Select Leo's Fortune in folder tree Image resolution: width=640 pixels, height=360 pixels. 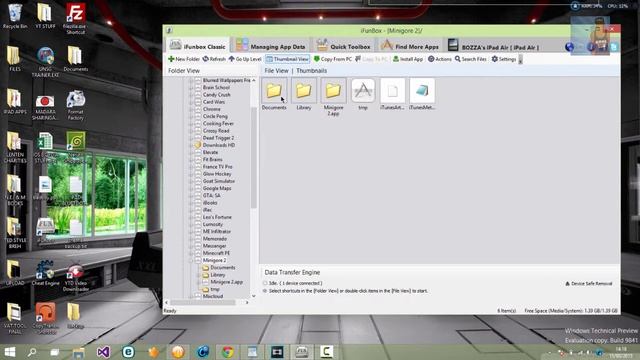coord(217,217)
